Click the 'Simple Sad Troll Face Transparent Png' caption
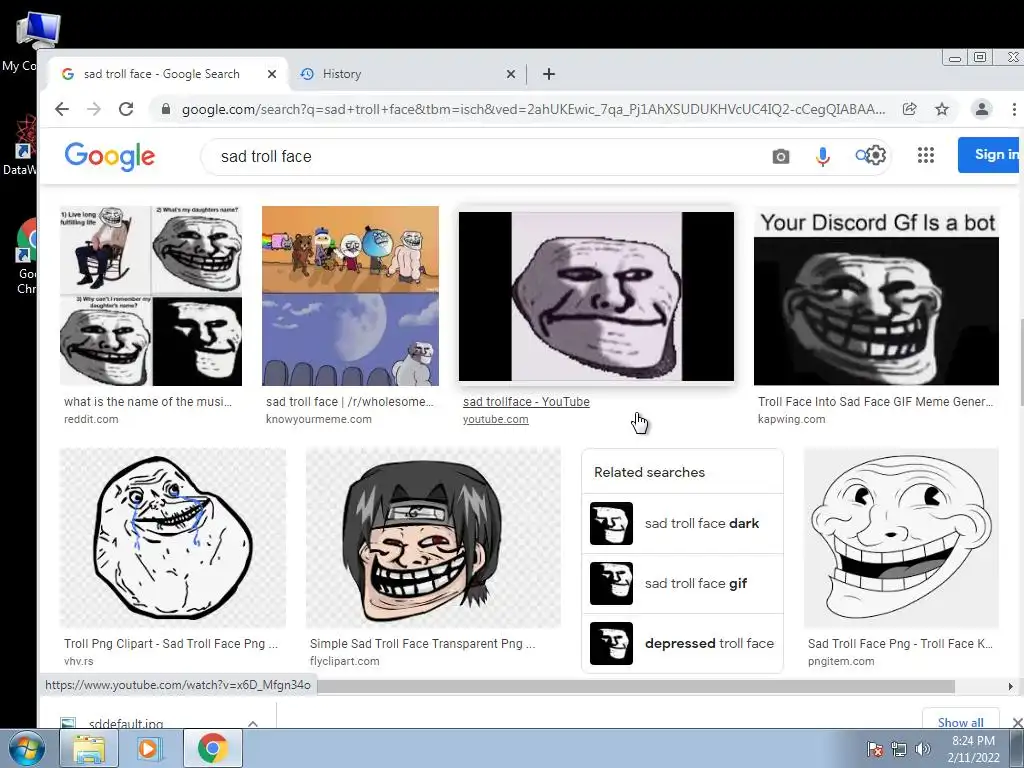This screenshot has width=1024, height=768. click(x=423, y=643)
